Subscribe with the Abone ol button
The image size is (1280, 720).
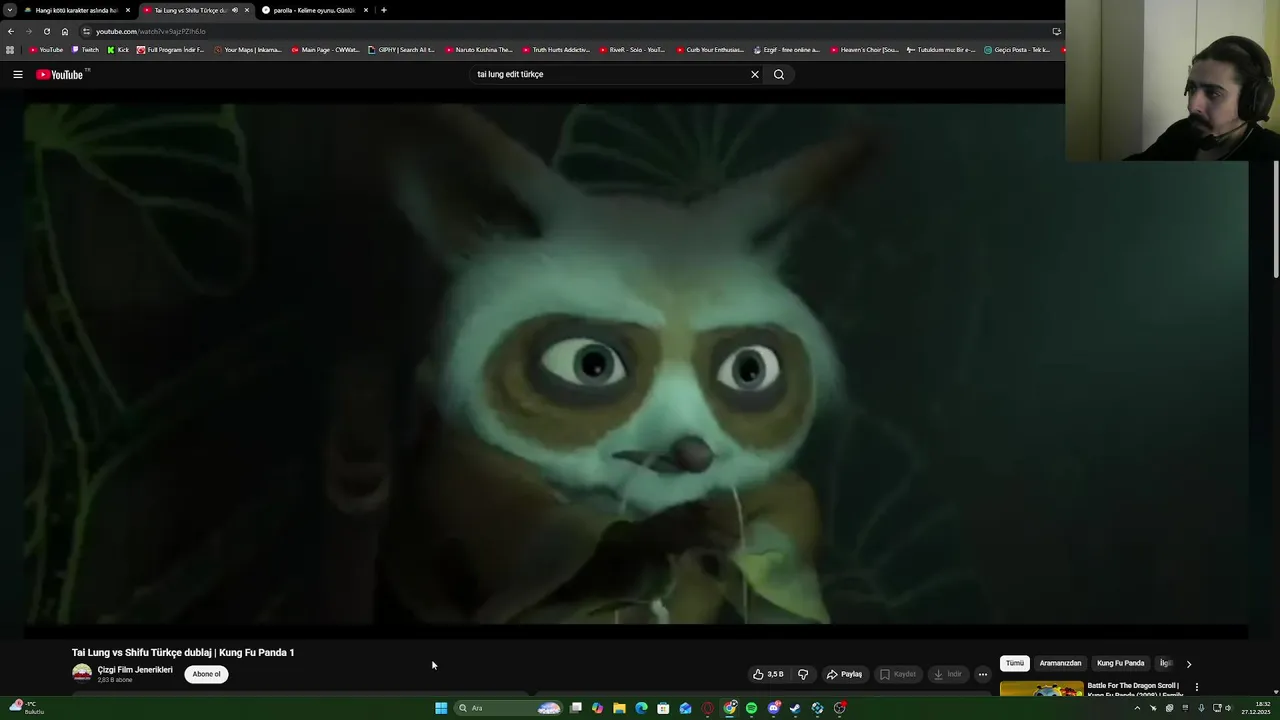pyautogui.click(x=206, y=674)
